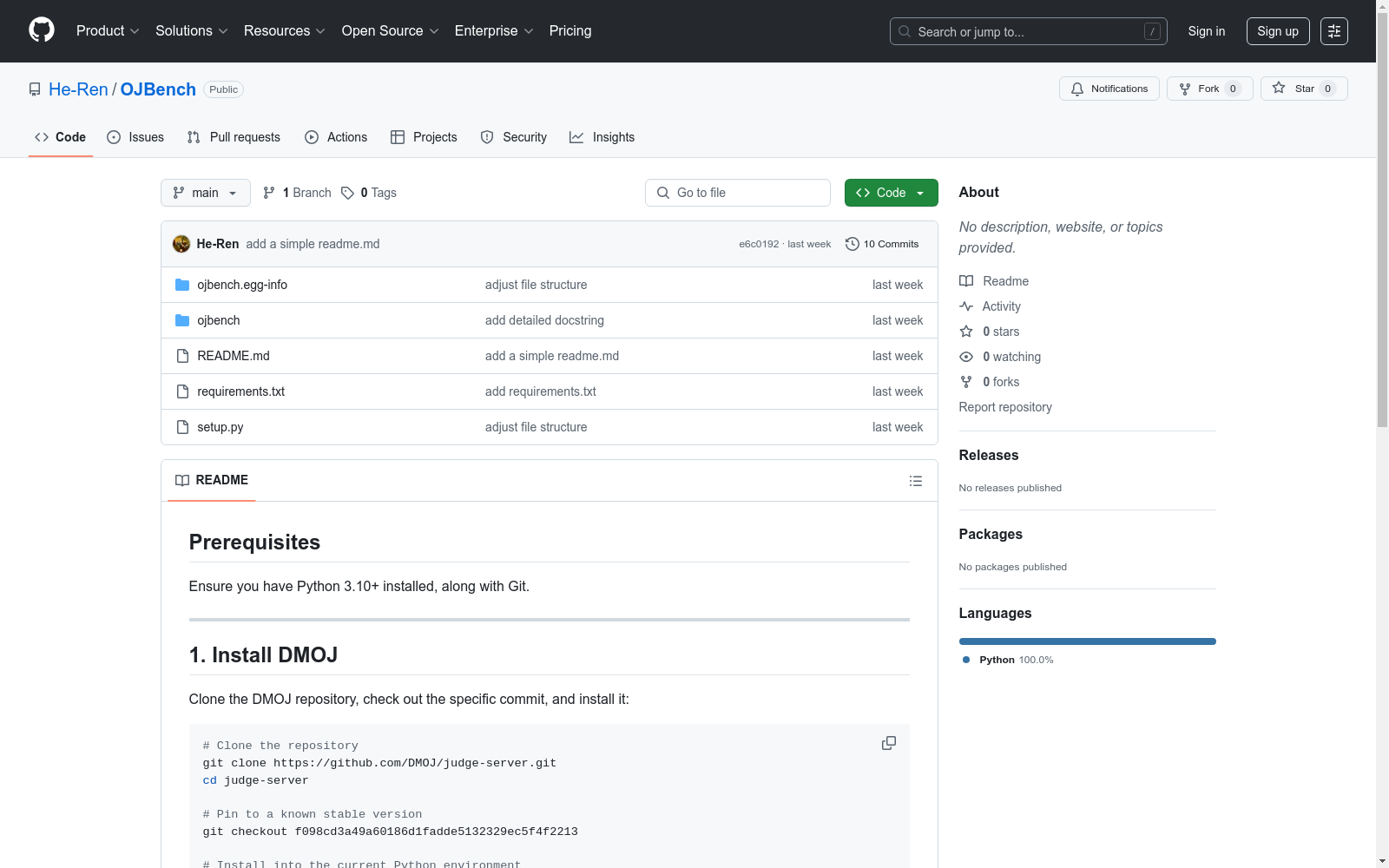The height and width of the screenshot is (868, 1389).
Task: Click the Fork icon in Fork button
Action: pyautogui.click(x=1185, y=89)
